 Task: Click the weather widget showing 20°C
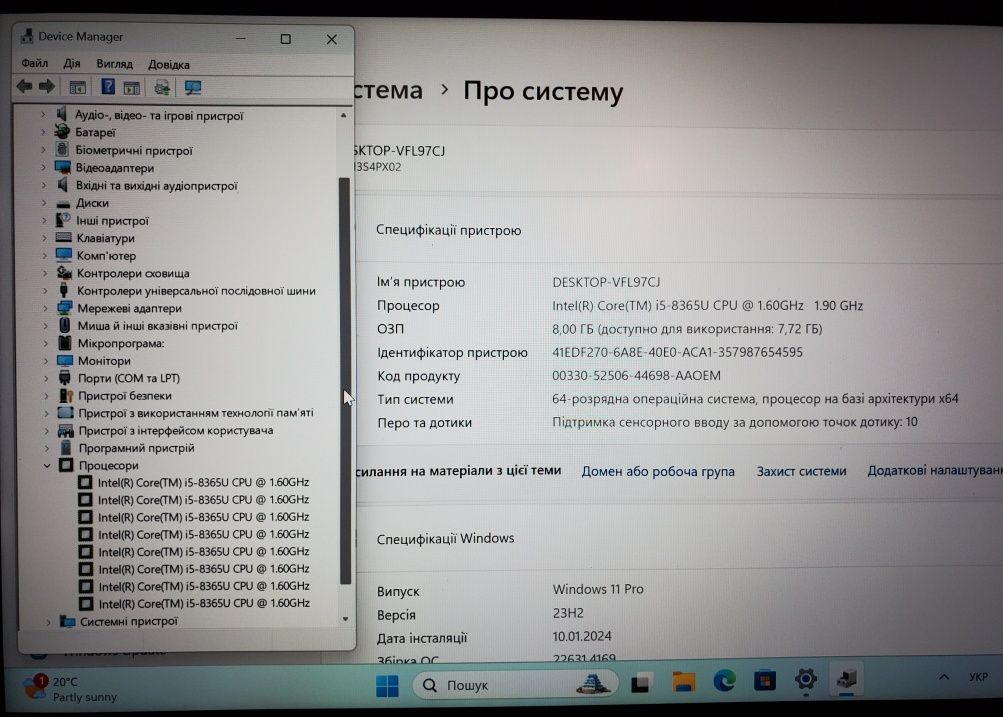click(70, 688)
